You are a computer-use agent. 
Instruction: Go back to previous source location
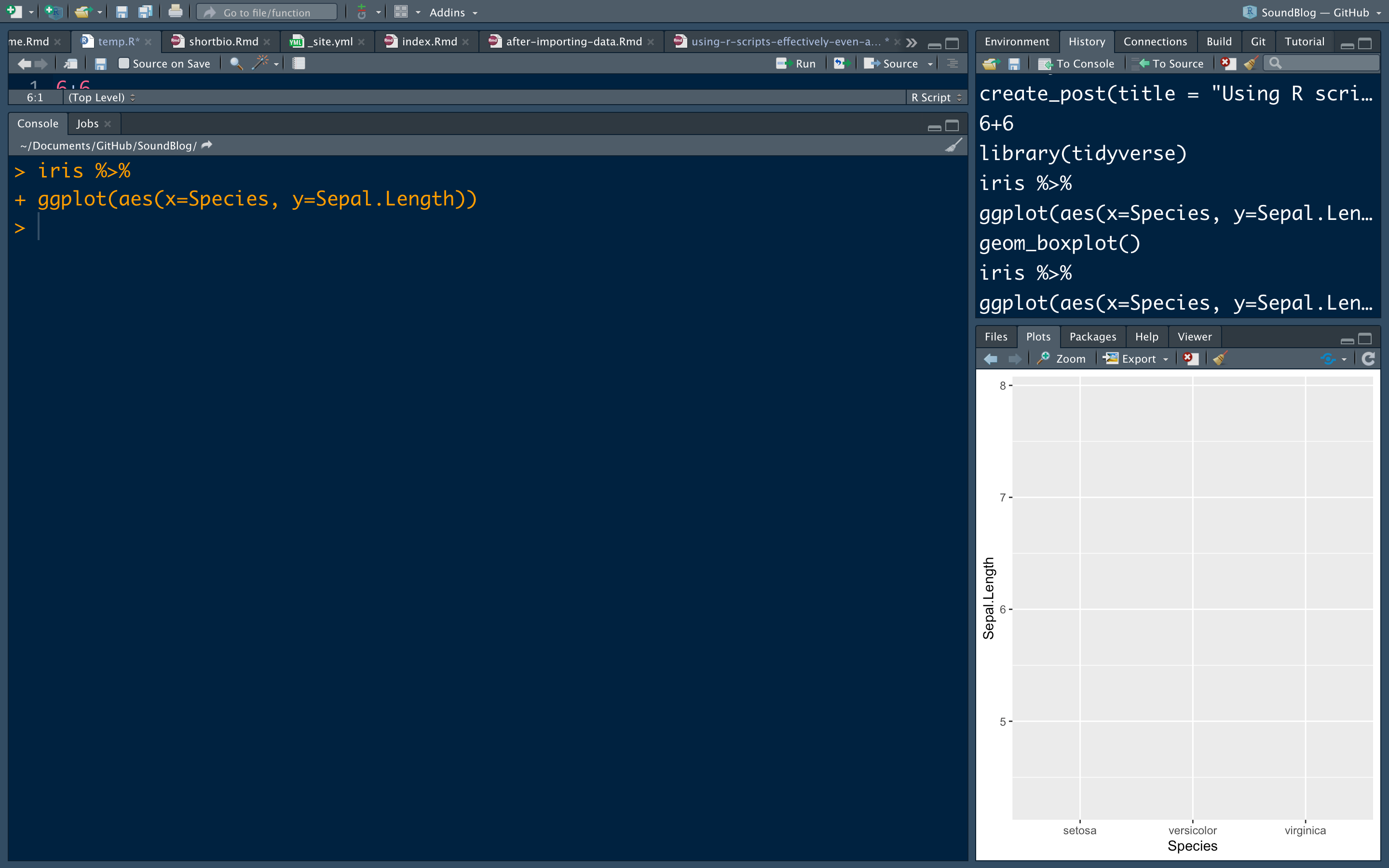pyautogui.click(x=24, y=64)
